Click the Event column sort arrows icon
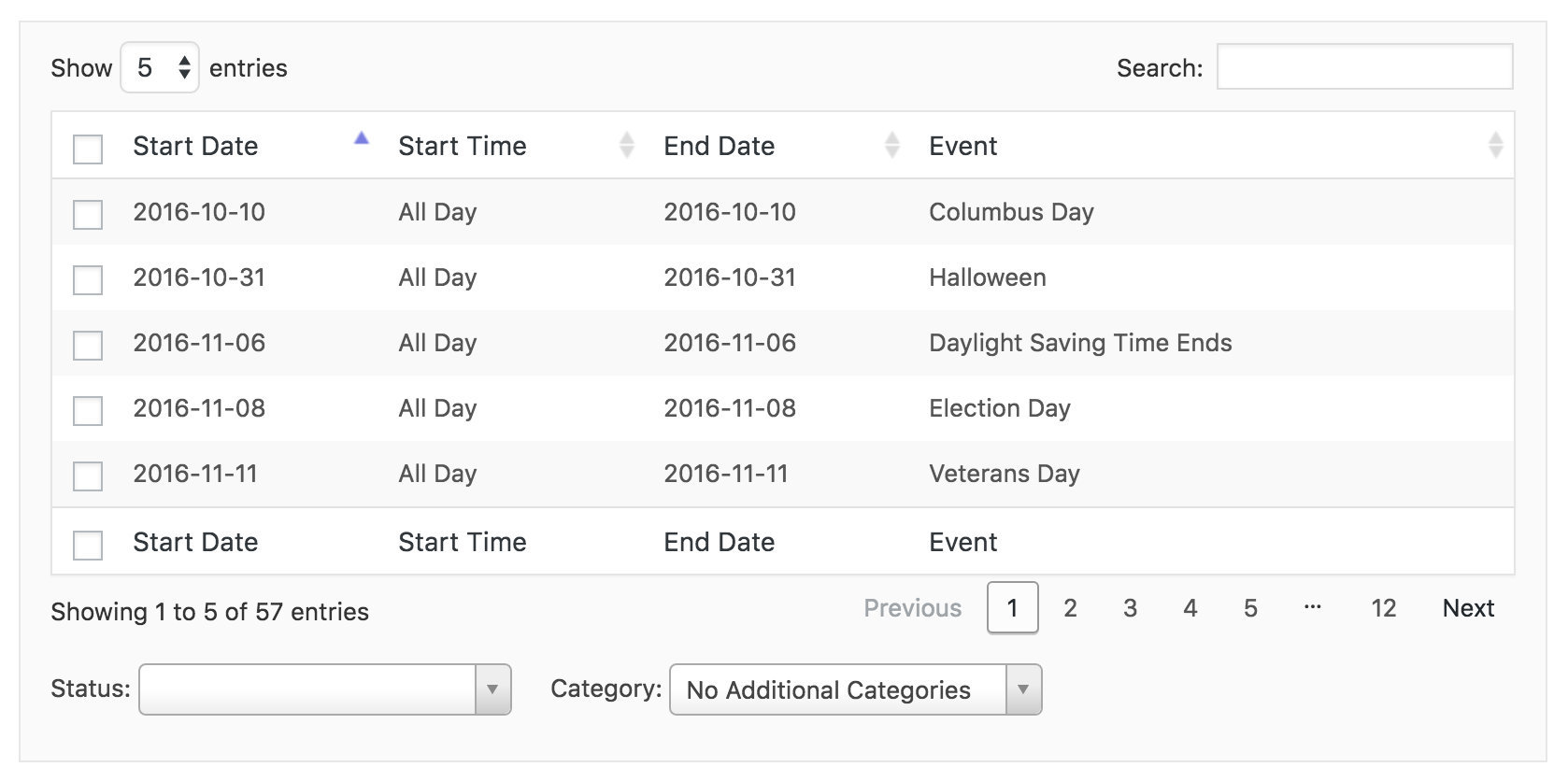This screenshot has height=781, width=1568. click(x=1496, y=146)
